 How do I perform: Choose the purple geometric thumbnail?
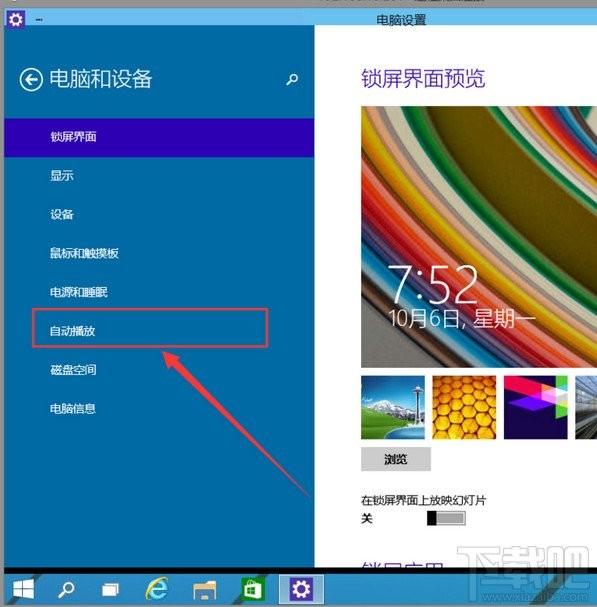click(535, 407)
